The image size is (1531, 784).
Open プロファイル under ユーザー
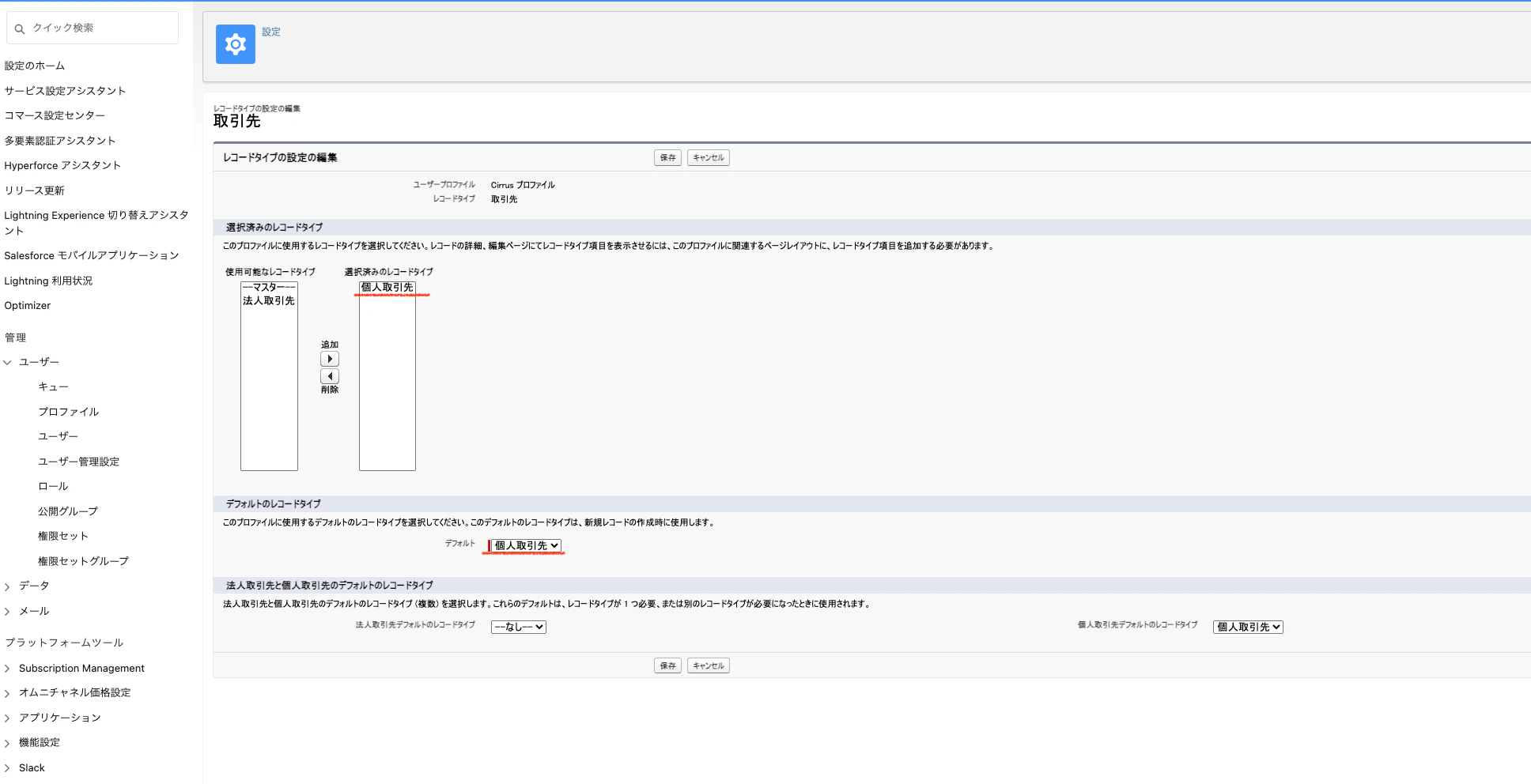[69, 412]
